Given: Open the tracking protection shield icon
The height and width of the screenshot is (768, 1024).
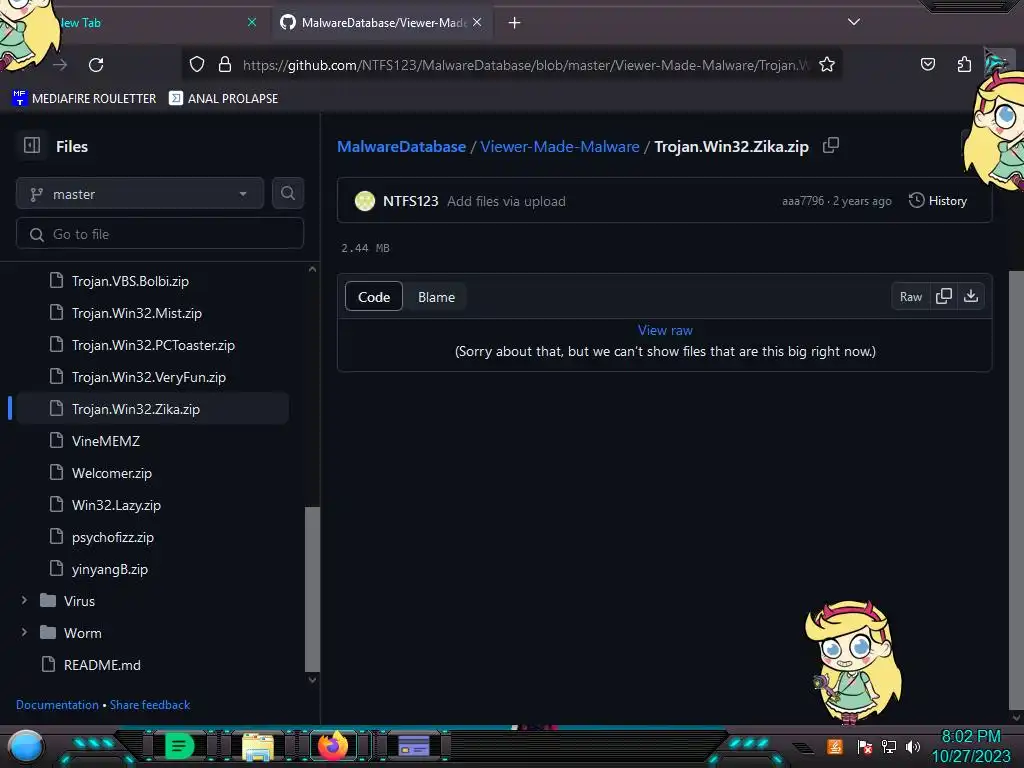Looking at the screenshot, I should 197,65.
